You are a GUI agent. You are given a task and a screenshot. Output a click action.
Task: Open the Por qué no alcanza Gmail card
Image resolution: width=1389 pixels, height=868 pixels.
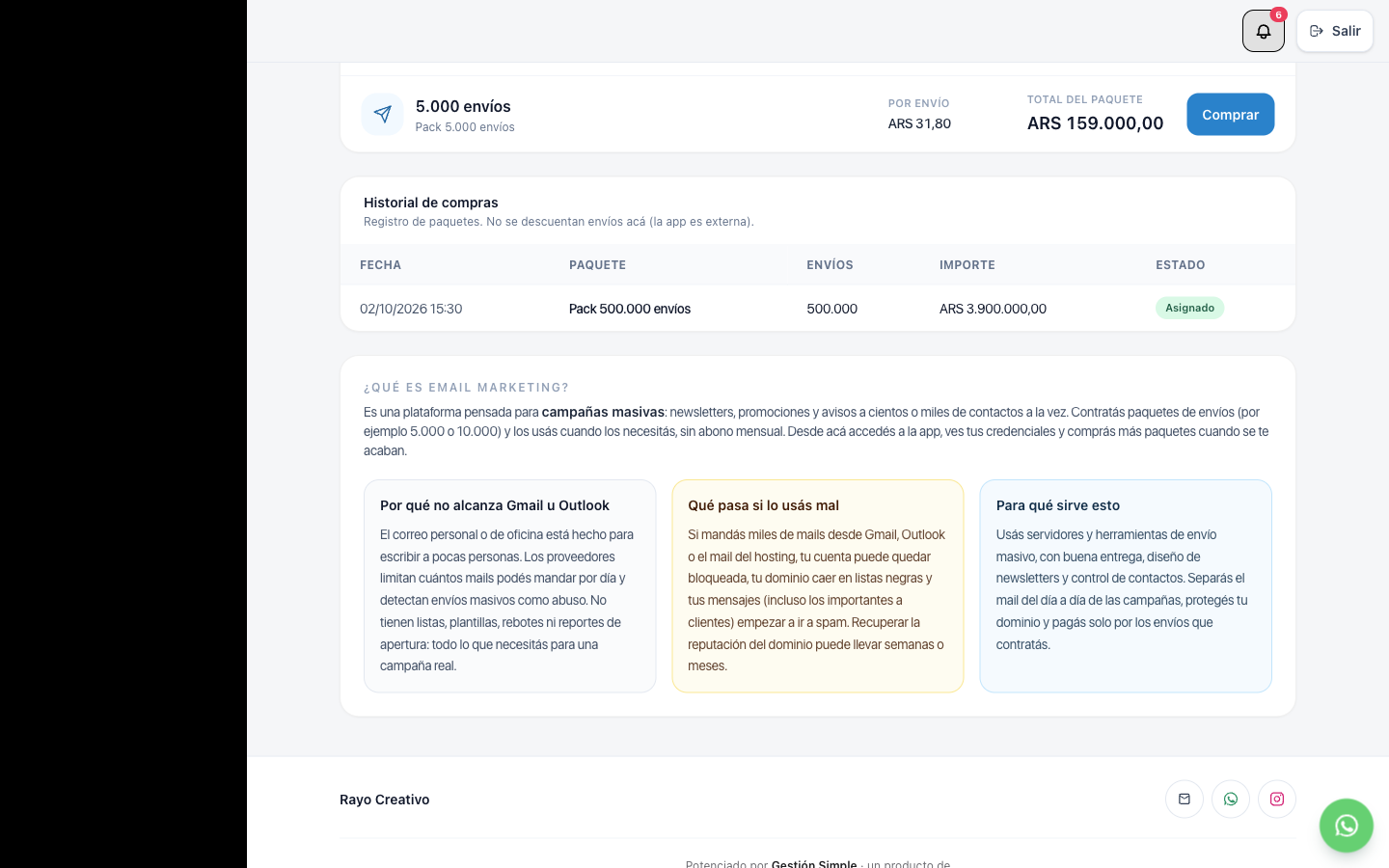point(509,586)
